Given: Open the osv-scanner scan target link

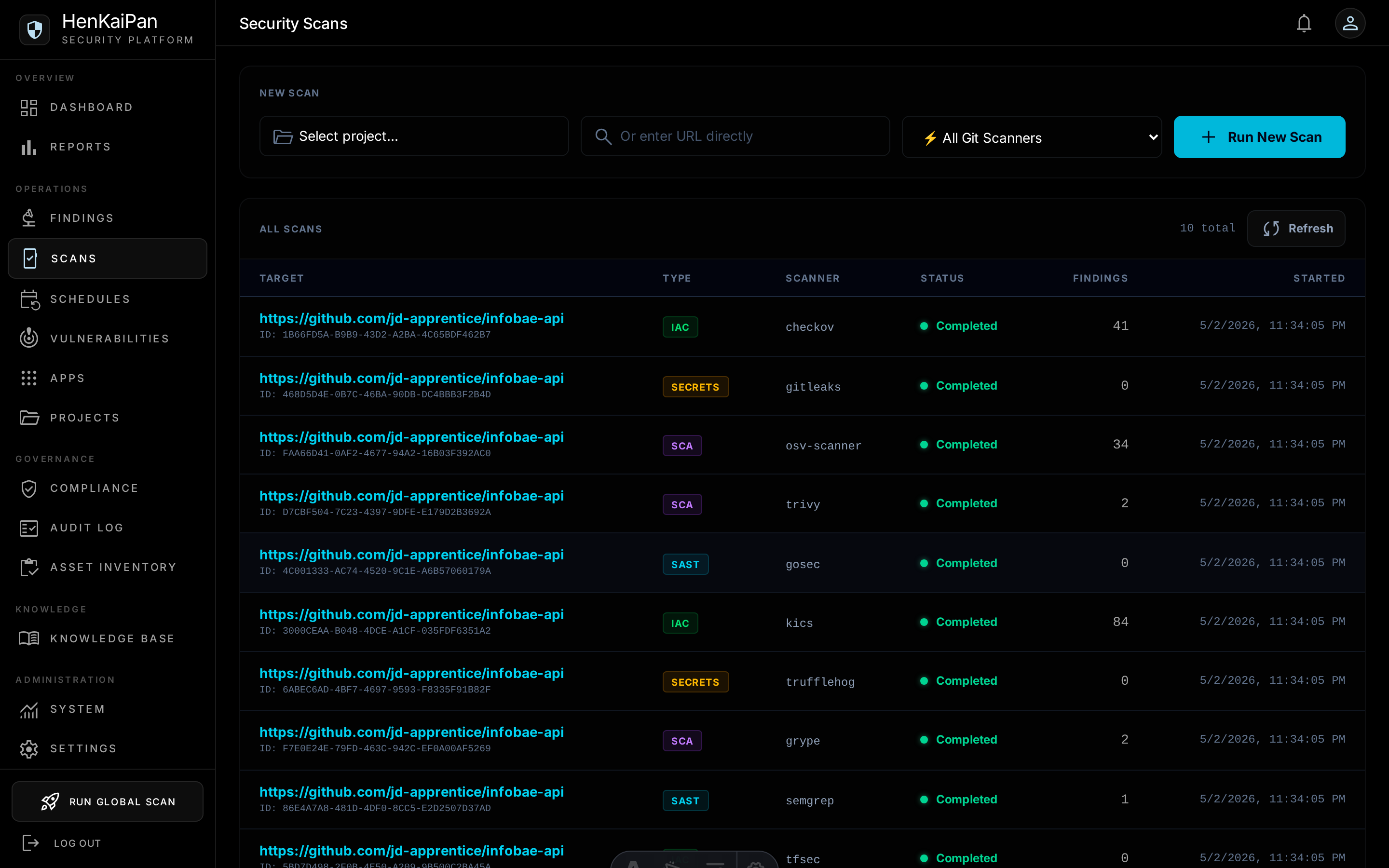Looking at the screenshot, I should point(411,437).
